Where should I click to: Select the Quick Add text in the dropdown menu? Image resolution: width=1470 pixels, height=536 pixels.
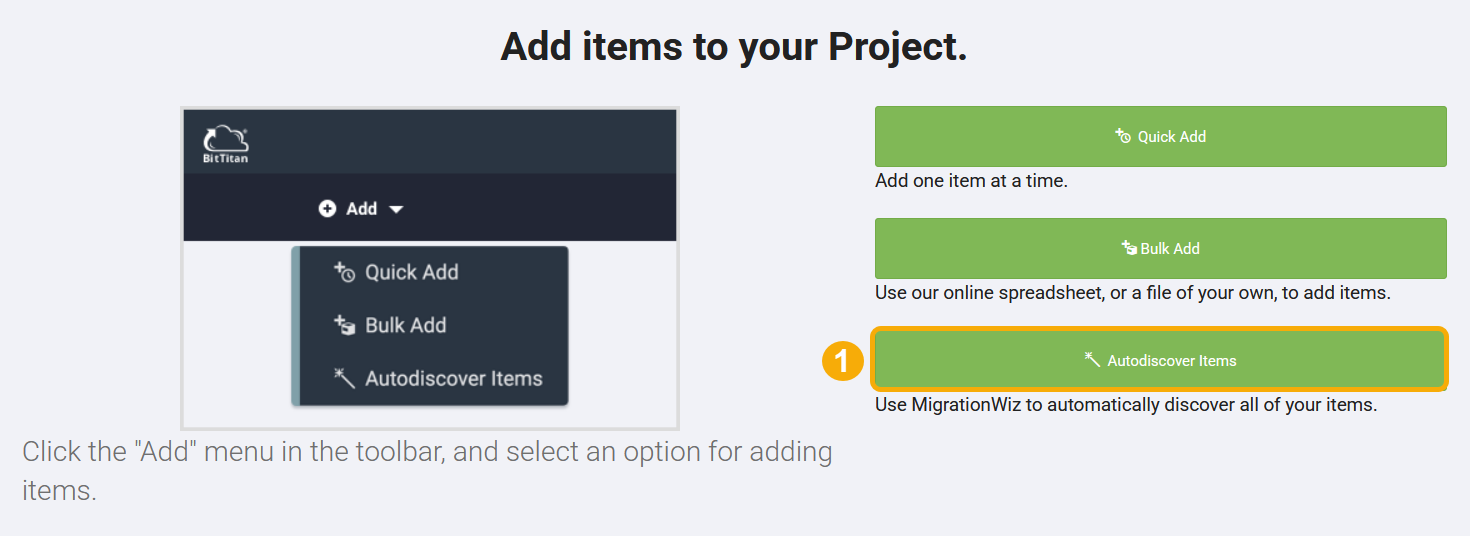412,272
